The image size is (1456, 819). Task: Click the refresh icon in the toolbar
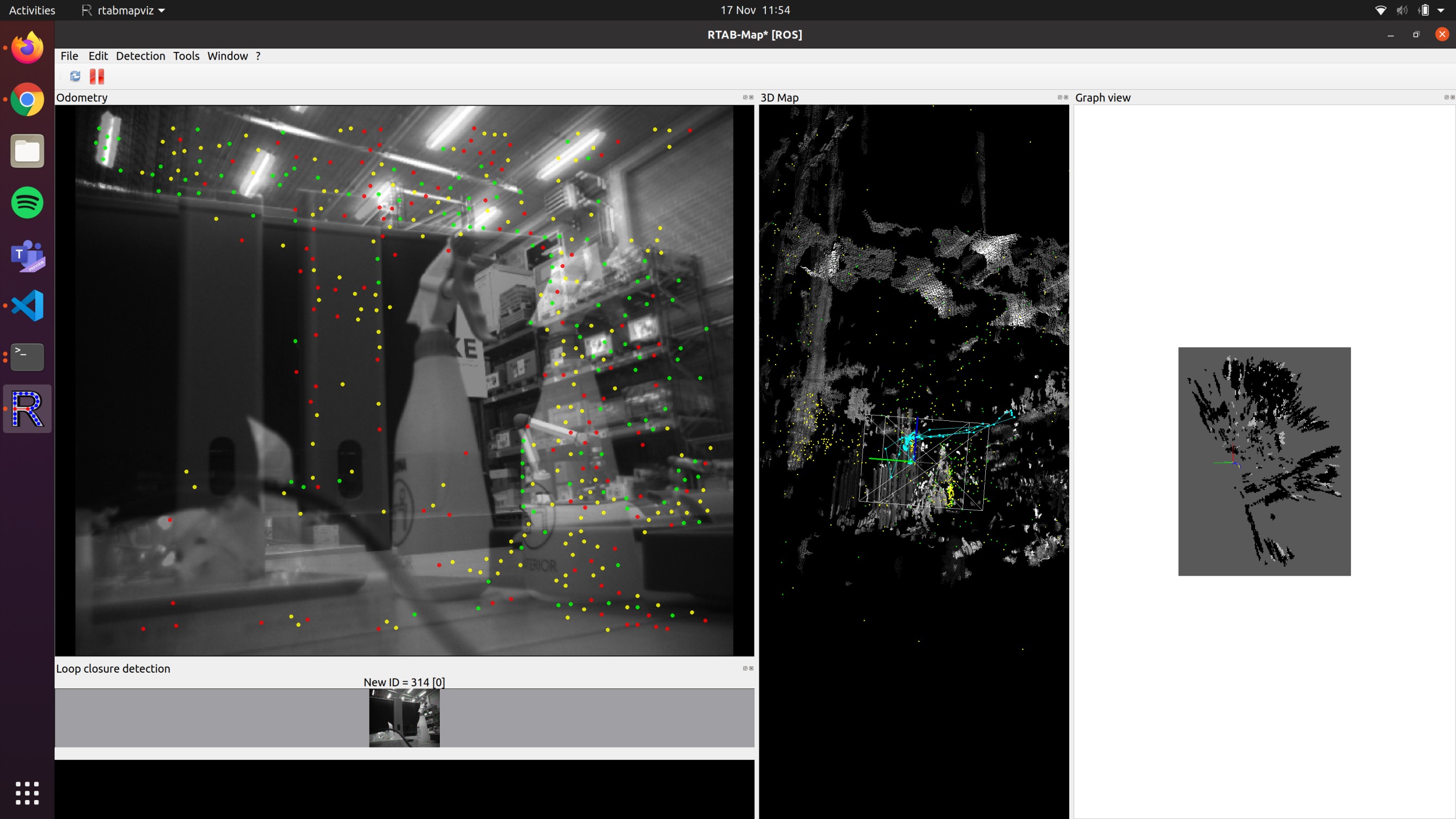(x=75, y=76)
